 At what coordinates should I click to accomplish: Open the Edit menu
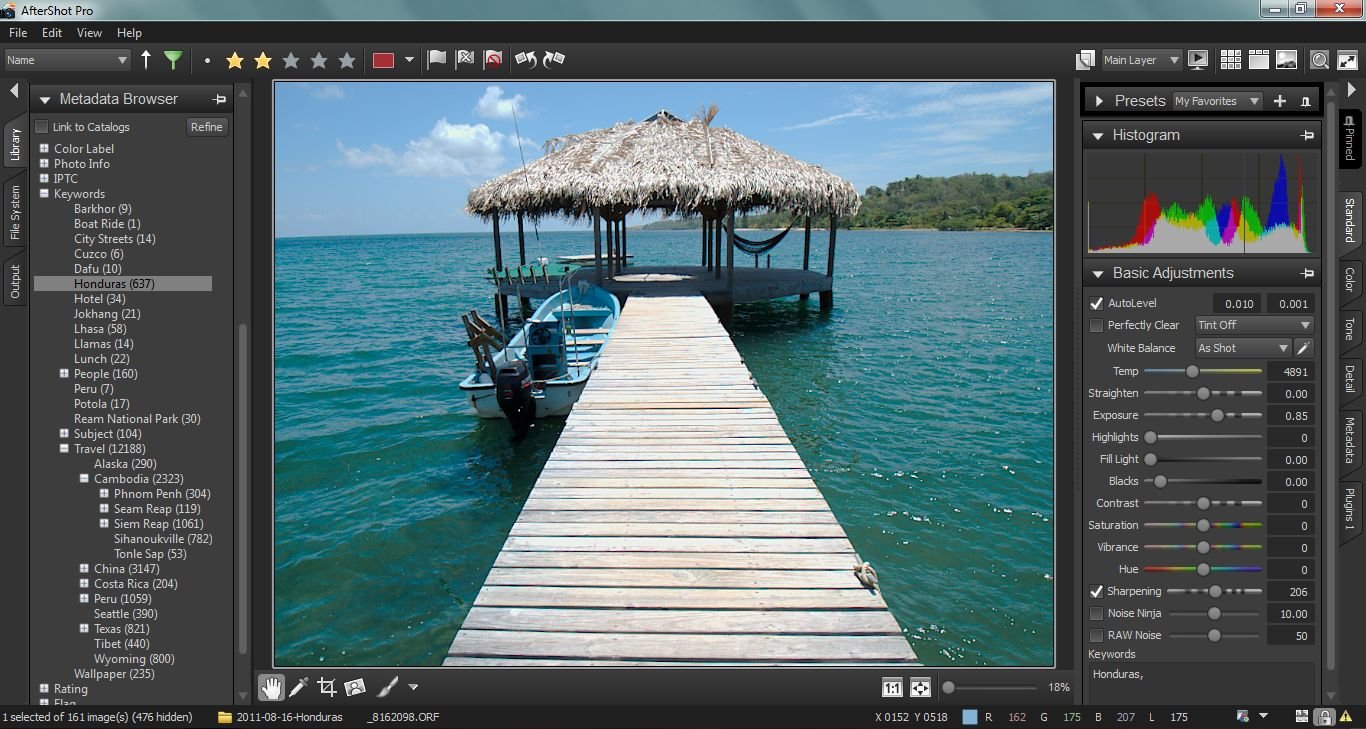point(52,33)
